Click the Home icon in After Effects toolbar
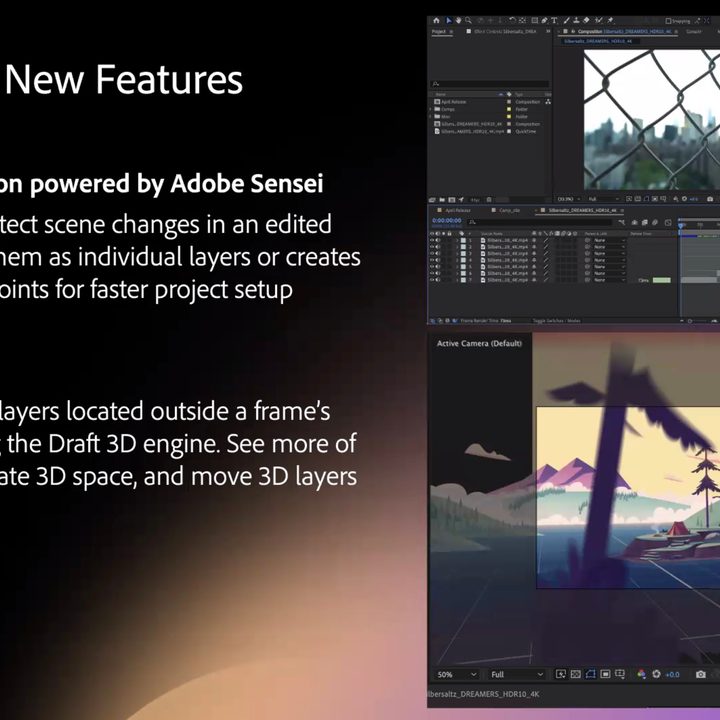720x720 pixels. [x=436, y=20]
